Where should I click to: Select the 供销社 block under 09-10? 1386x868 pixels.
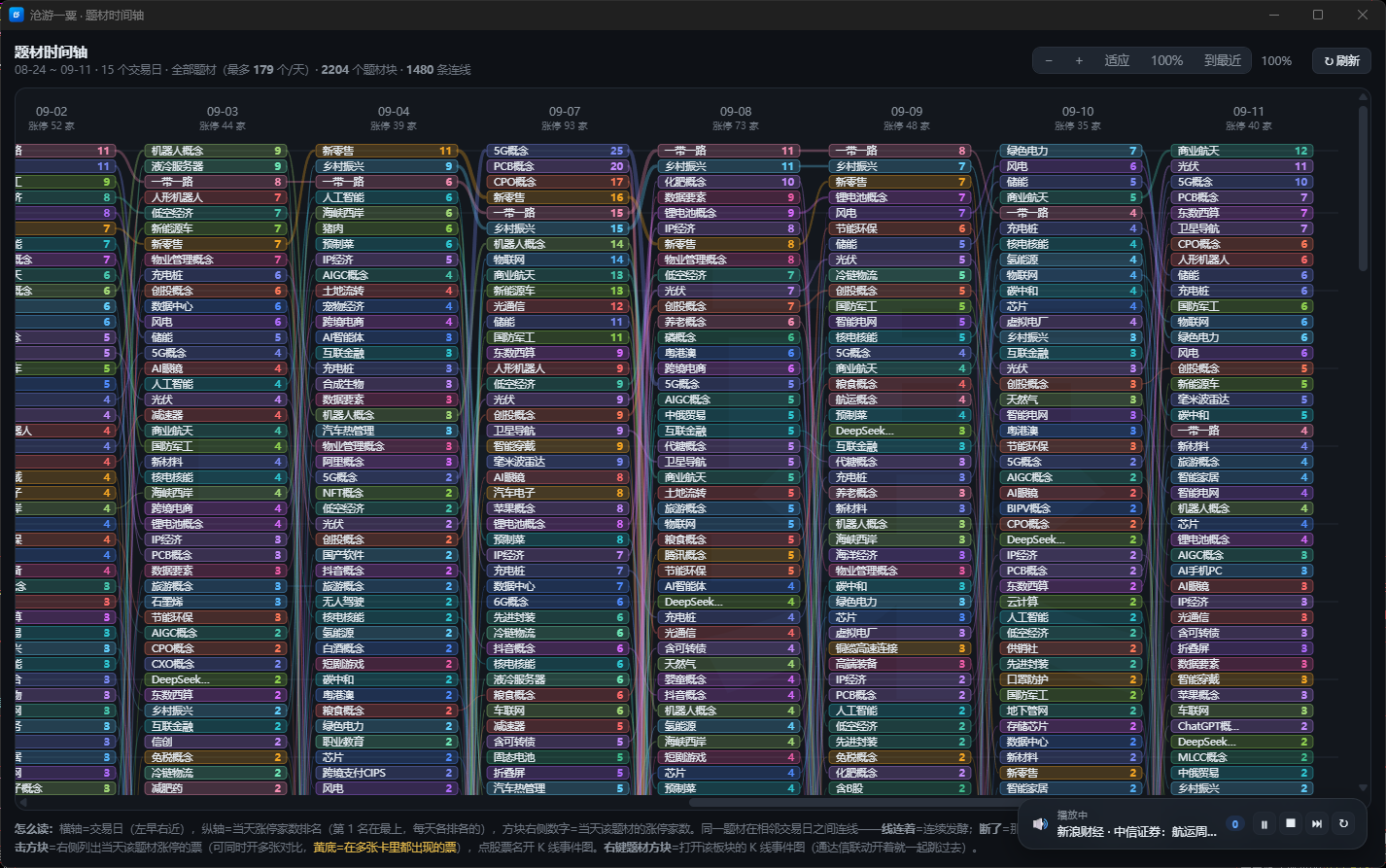tap(1071, 648)
